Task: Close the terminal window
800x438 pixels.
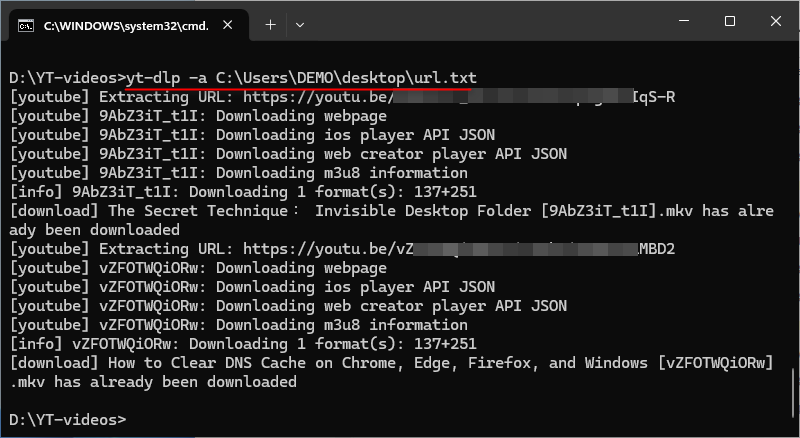Action: tap(776, 21)
